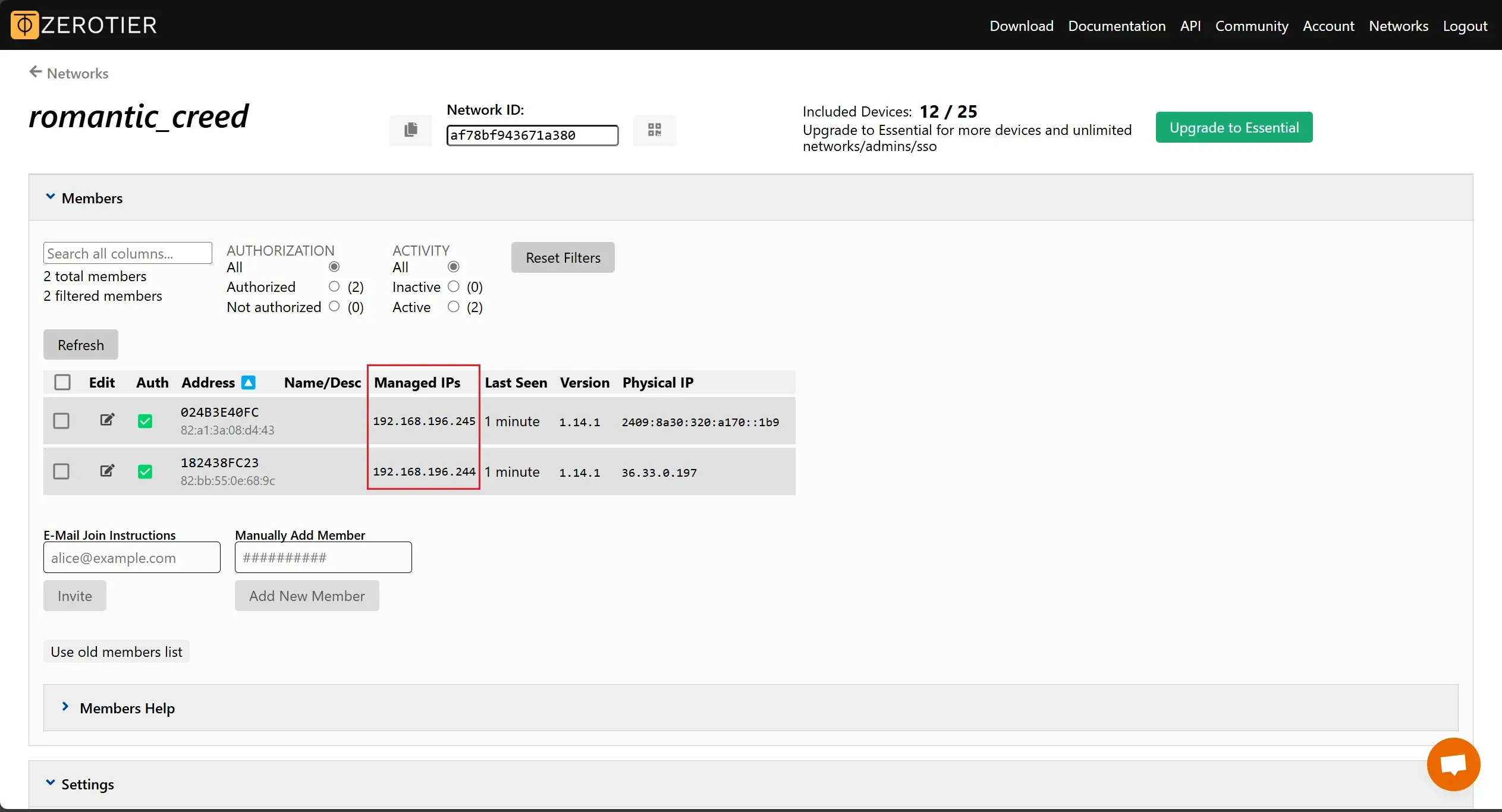Viewport: 1502px width, 812px height.
Task: Deauthorize member 024B3E40FC via Auth checkbox
Action: tap(145, 421)
